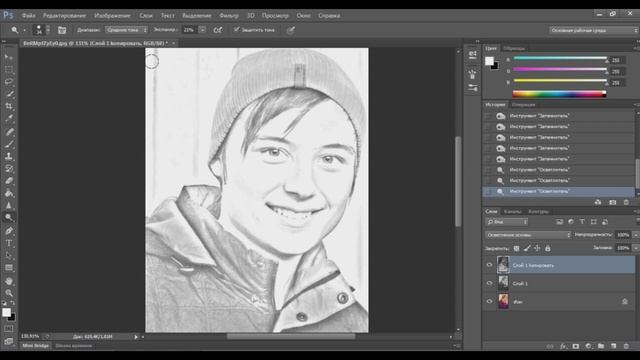640x360 pixels.
Task: Select the Clone Stamp tool
Action: 9,156
